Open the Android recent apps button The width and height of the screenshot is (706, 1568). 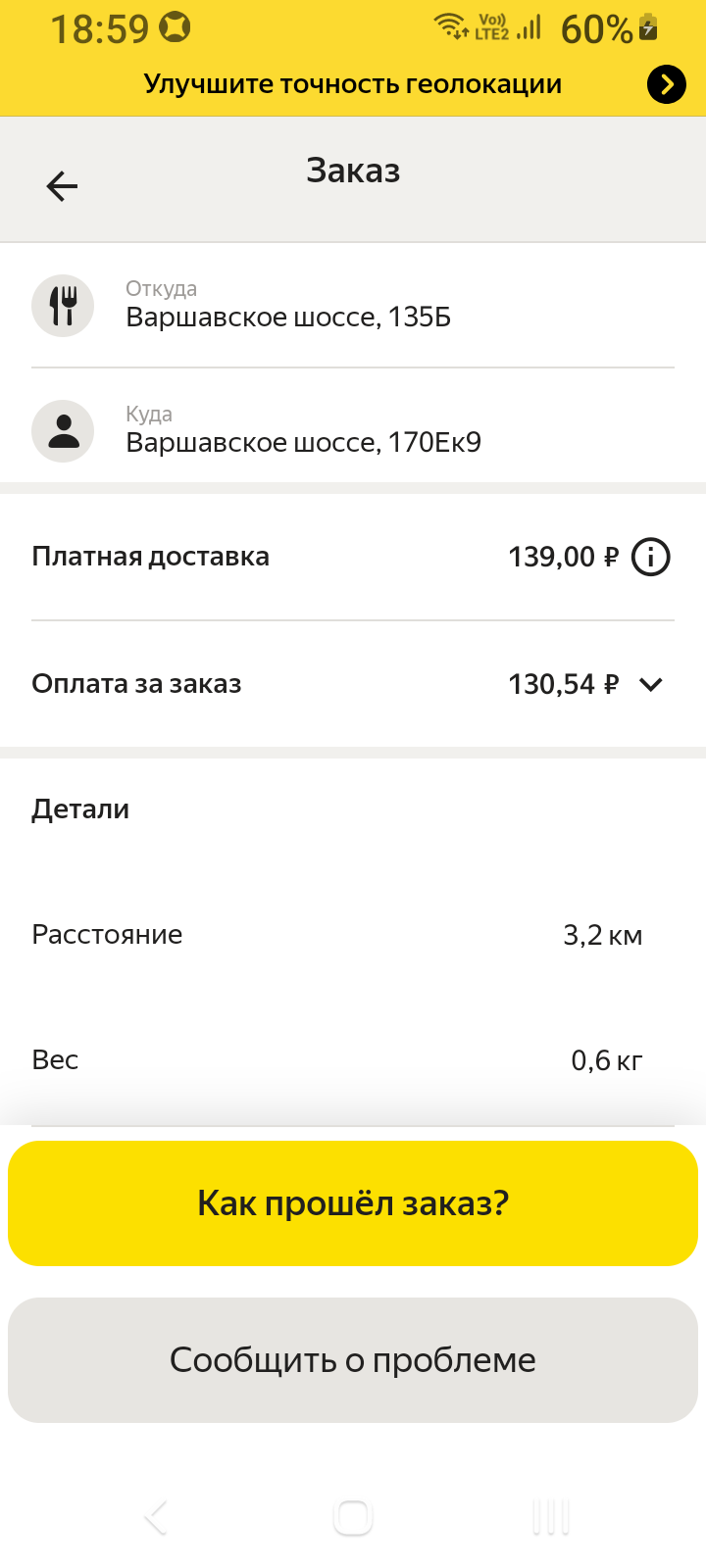click(551, 1517)
